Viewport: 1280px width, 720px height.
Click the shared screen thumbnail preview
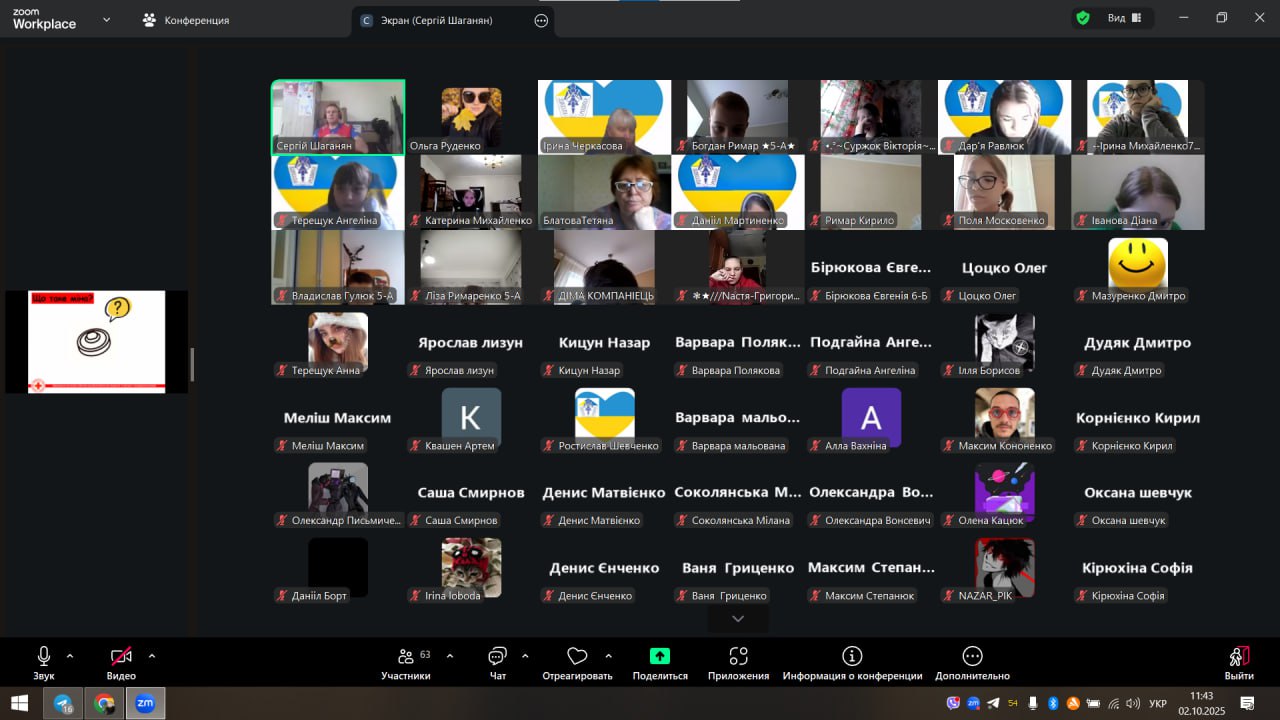pos(97,341)
